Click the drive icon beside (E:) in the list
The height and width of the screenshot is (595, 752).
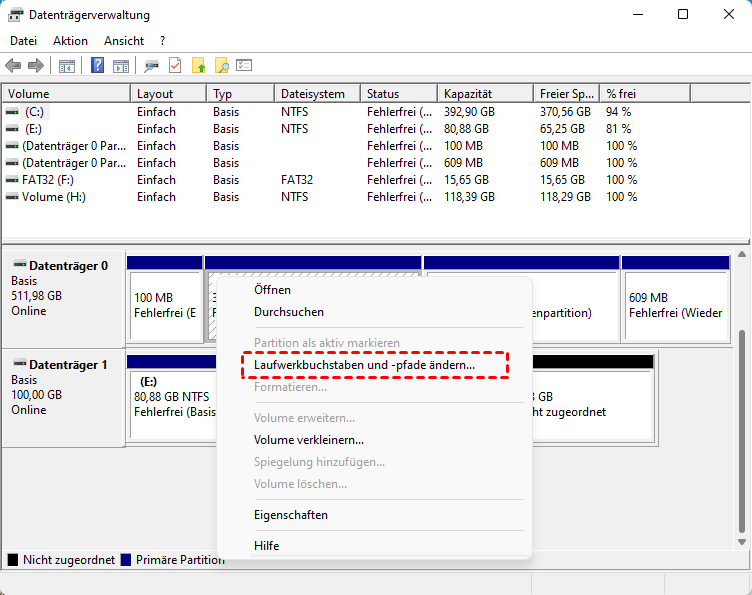click(12, 129)
